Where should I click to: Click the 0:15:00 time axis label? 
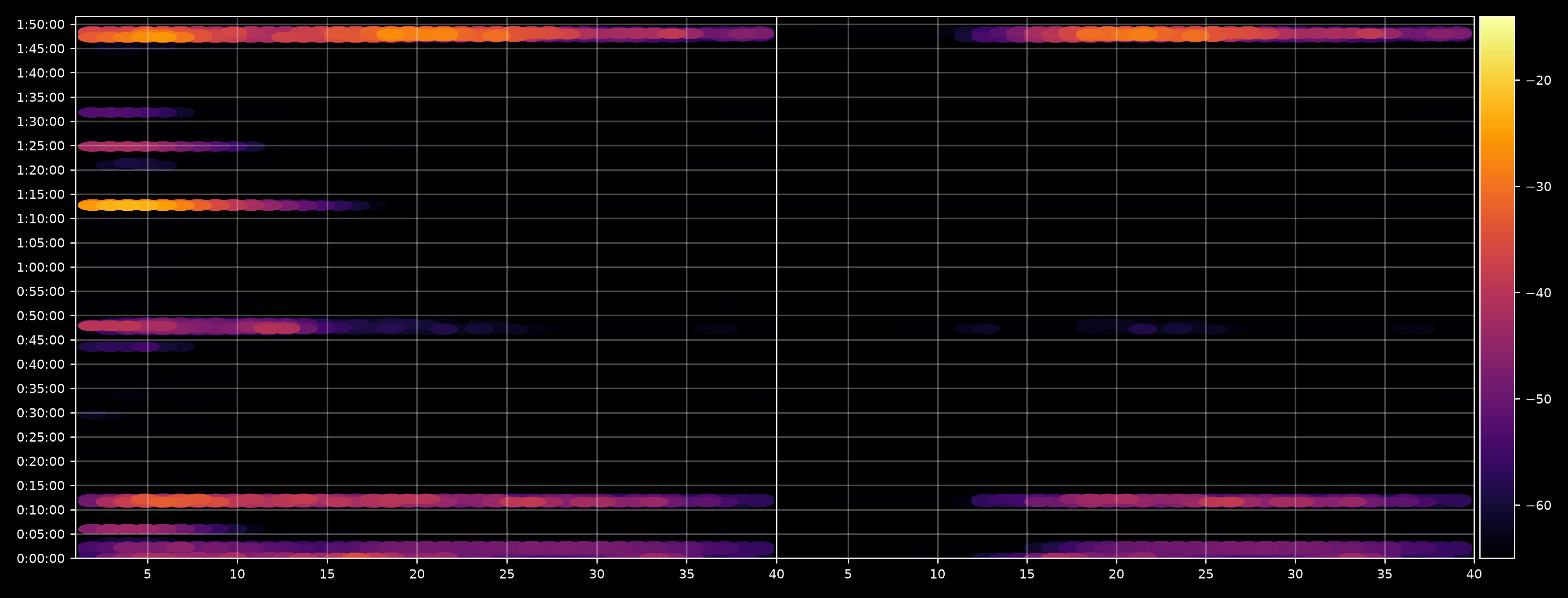(x=40, y=486)
